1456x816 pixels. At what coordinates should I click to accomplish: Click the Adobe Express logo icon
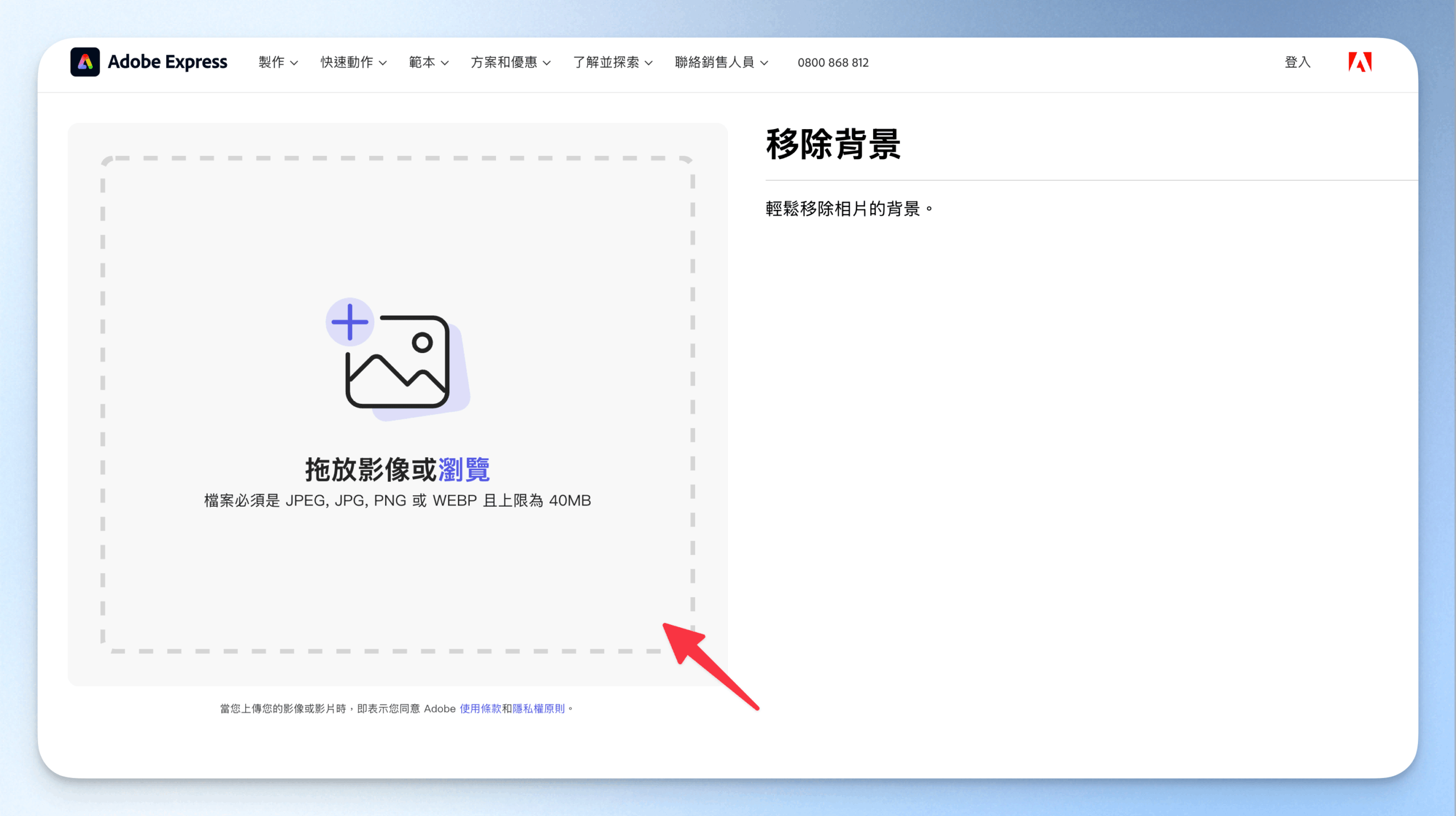(85, 61)
